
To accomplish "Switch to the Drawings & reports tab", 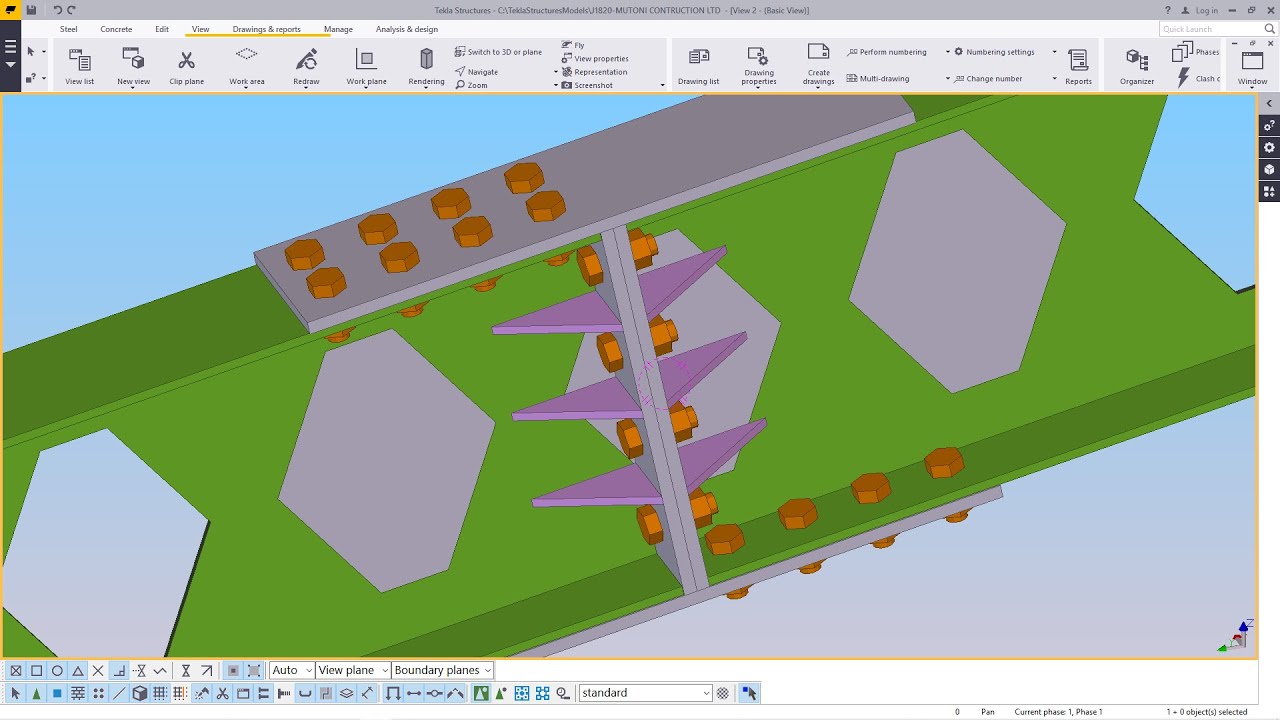I will pos(266,29).
